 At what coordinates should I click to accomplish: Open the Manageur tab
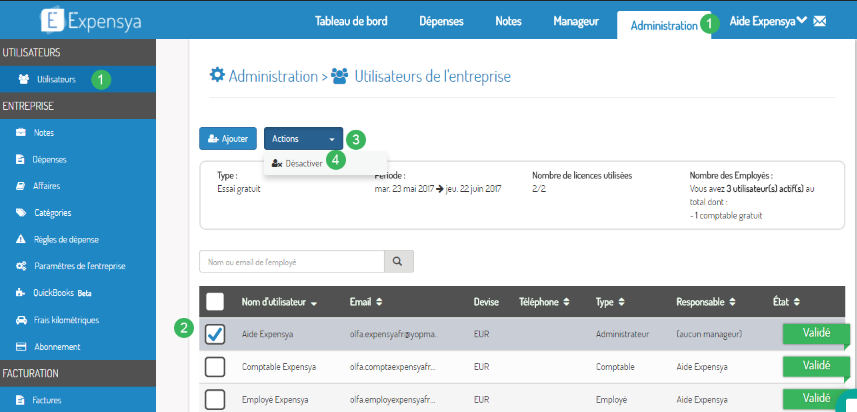(576, 21)
